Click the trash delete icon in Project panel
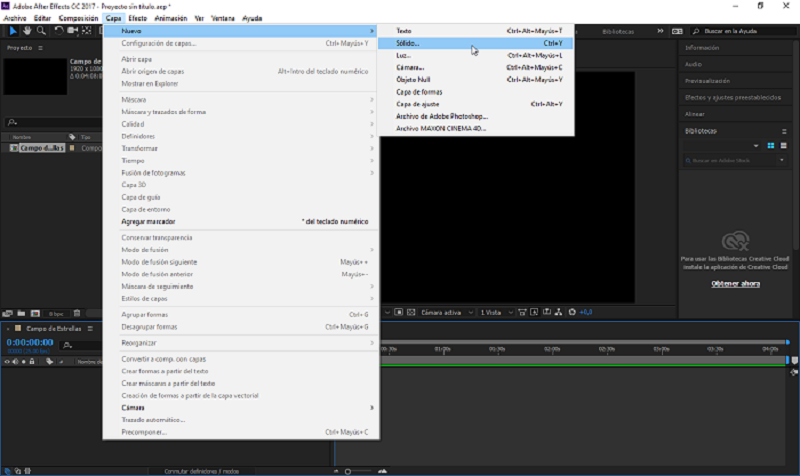This screenshot has width=800, height=476. 77,313
